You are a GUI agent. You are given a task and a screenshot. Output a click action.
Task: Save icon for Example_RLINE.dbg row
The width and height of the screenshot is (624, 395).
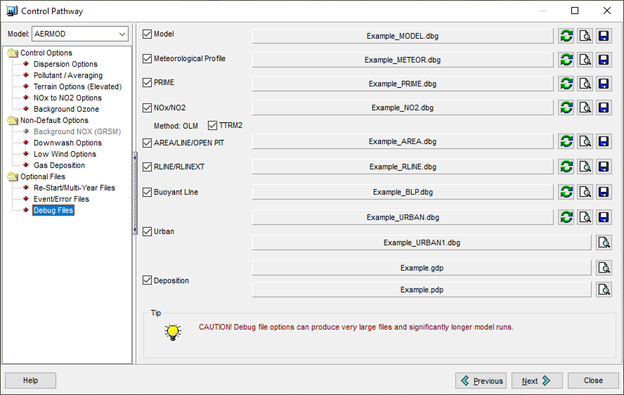point(604,166)
